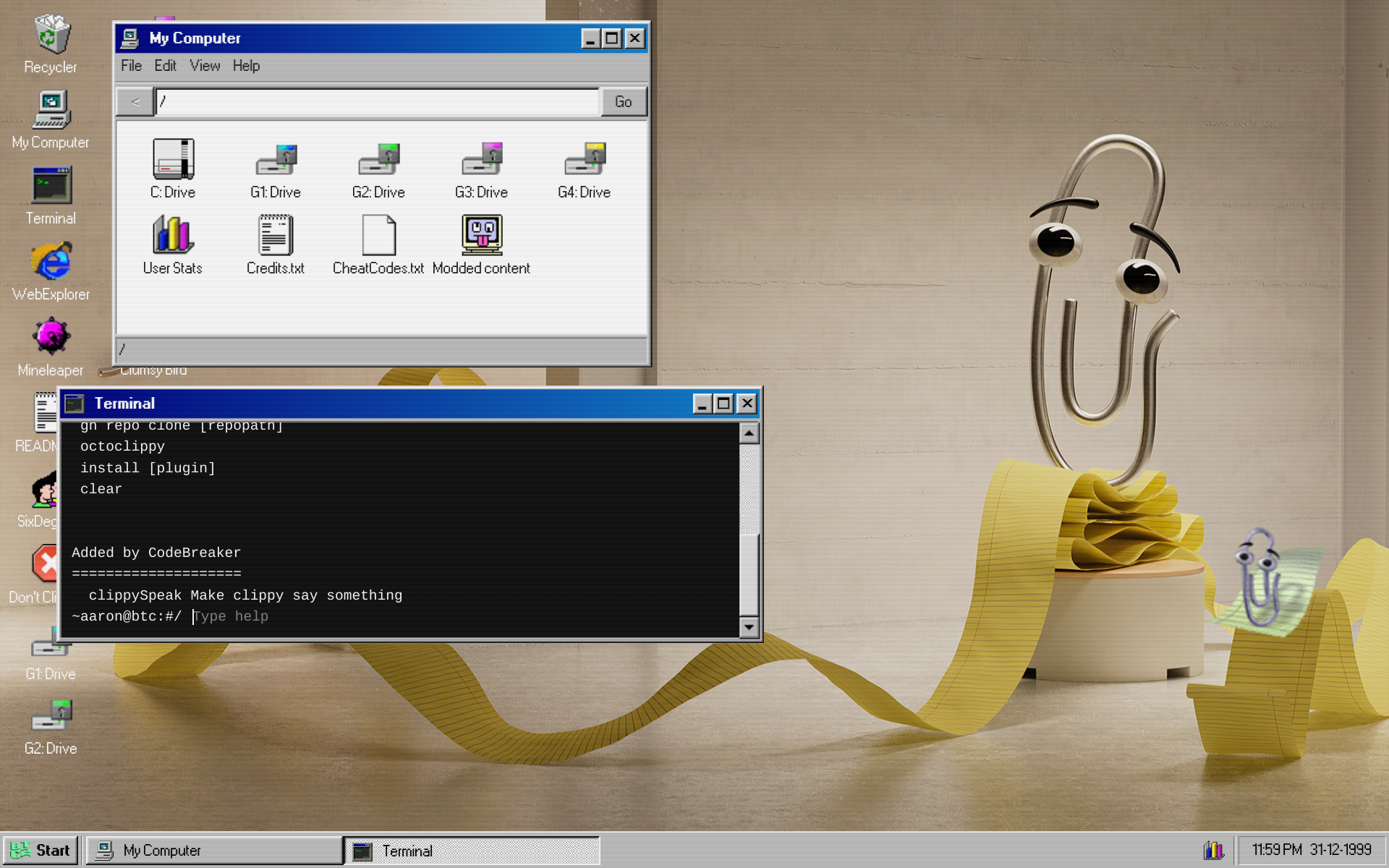Click the Terminal scrollbar up arrow

749,433
